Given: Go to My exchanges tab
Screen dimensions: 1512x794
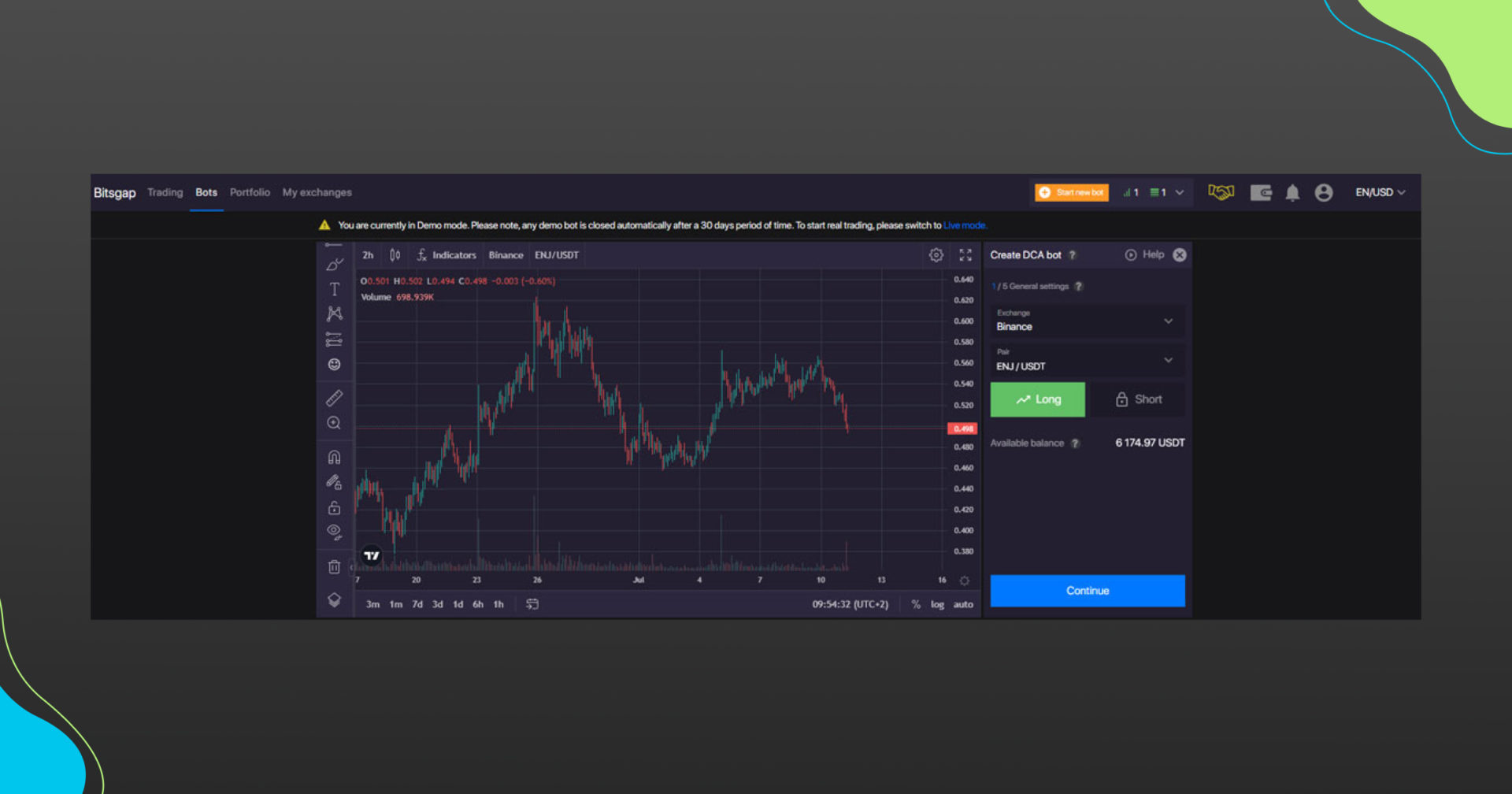Looking at the screenshot, I should coord(317,192).
